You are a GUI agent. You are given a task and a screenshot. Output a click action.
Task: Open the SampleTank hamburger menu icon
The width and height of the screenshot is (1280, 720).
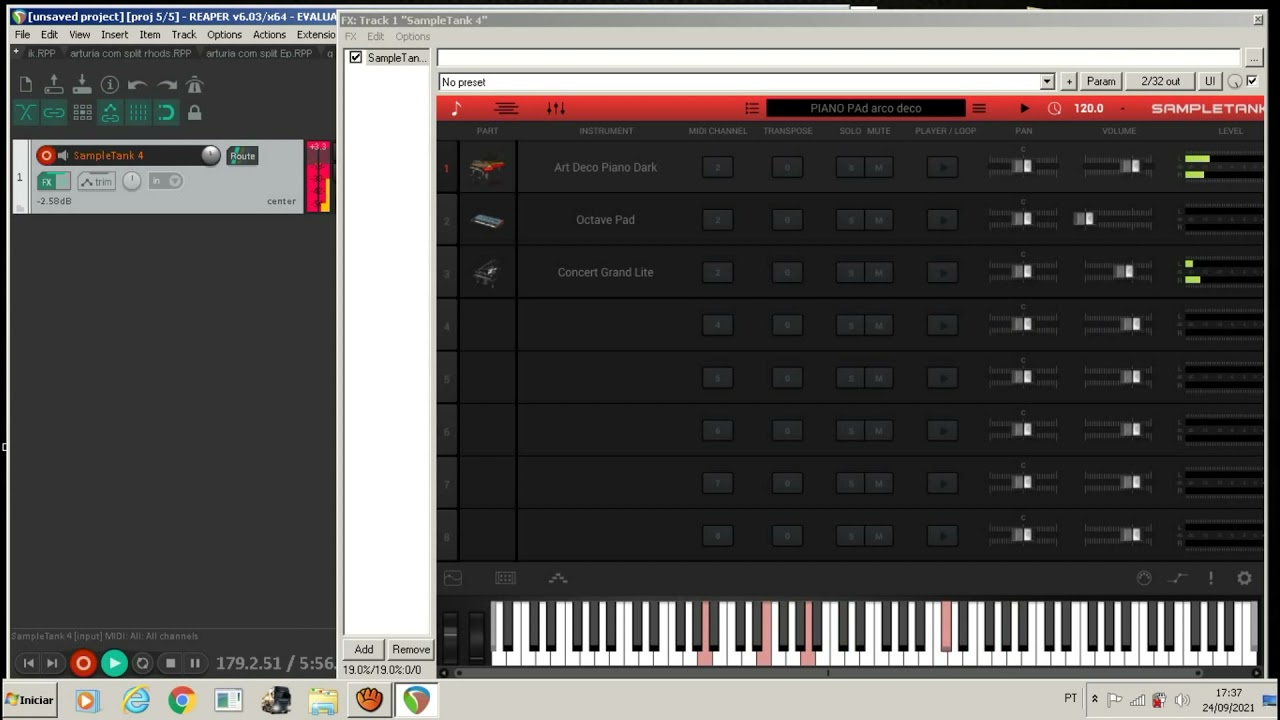tap(979, 108)
